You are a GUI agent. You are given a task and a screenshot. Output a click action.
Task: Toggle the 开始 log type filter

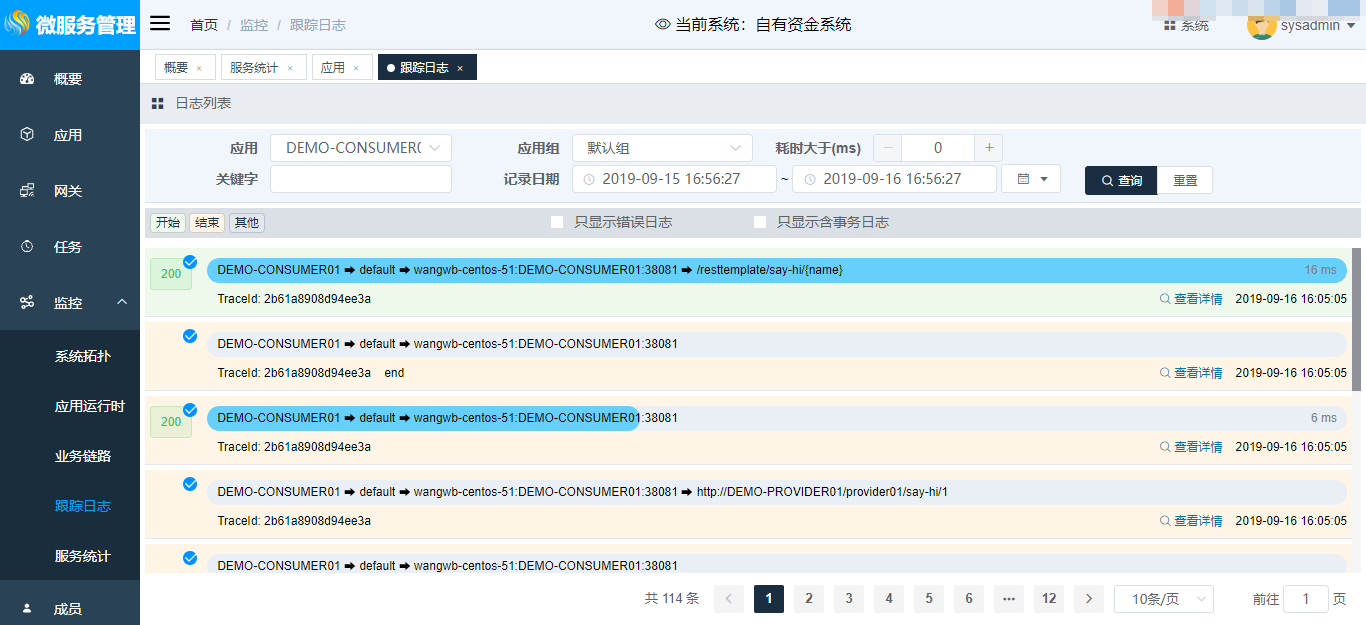(x=167, y=223)
